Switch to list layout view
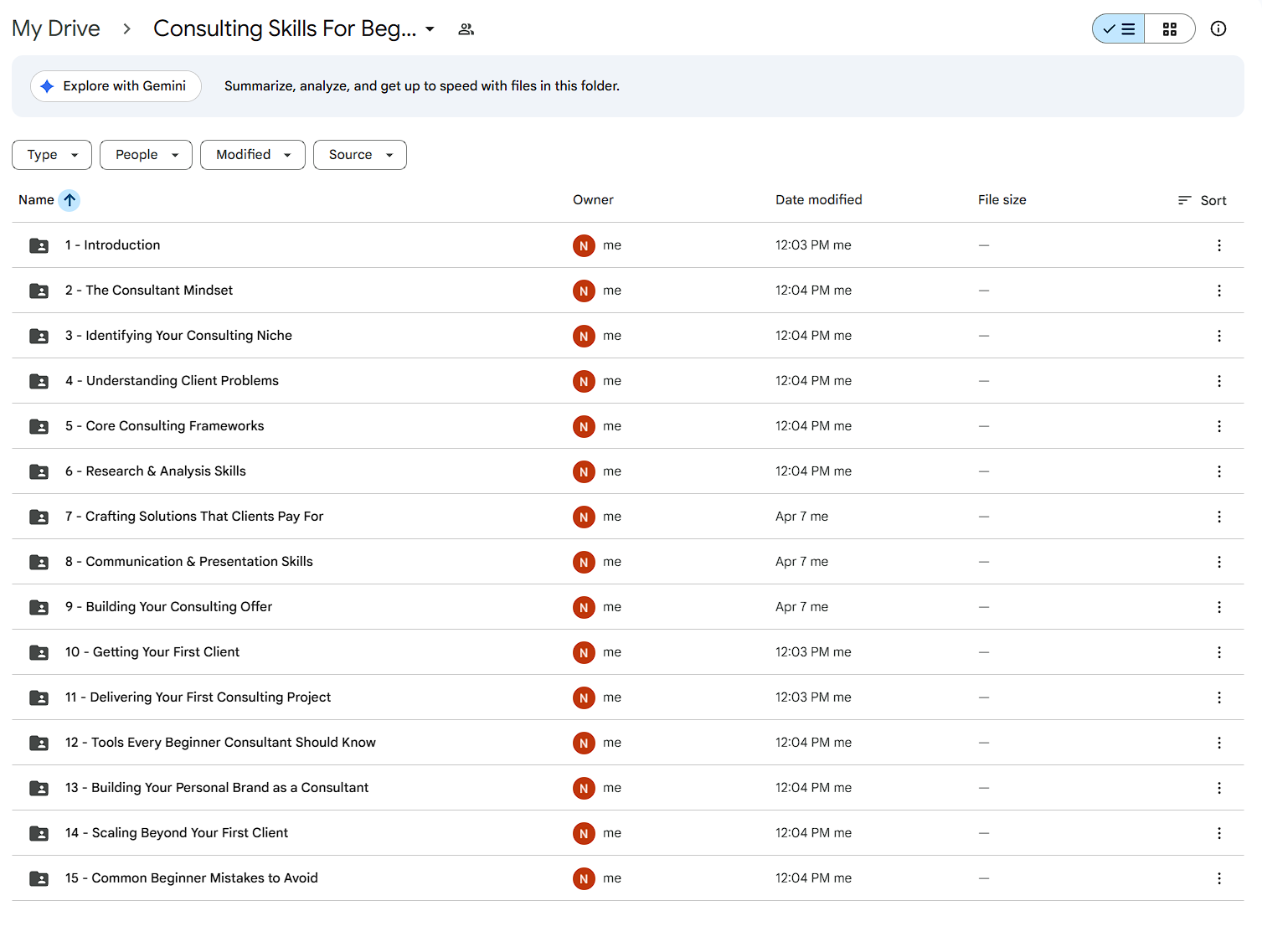The height and width of the screenshot is (952, 1262). [x=1119, y=29]
